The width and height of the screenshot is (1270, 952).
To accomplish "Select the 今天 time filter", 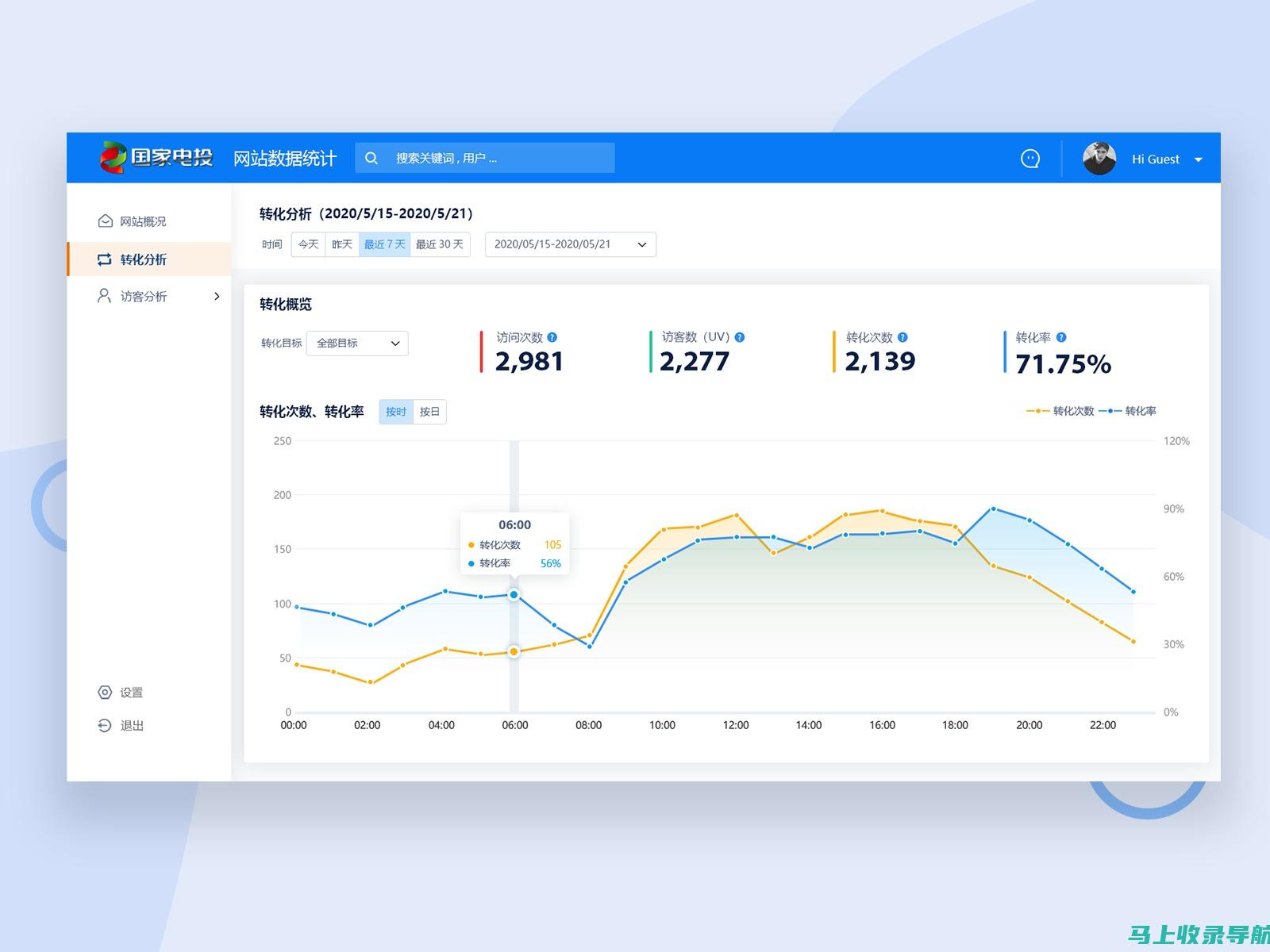I will coord(308,244).
